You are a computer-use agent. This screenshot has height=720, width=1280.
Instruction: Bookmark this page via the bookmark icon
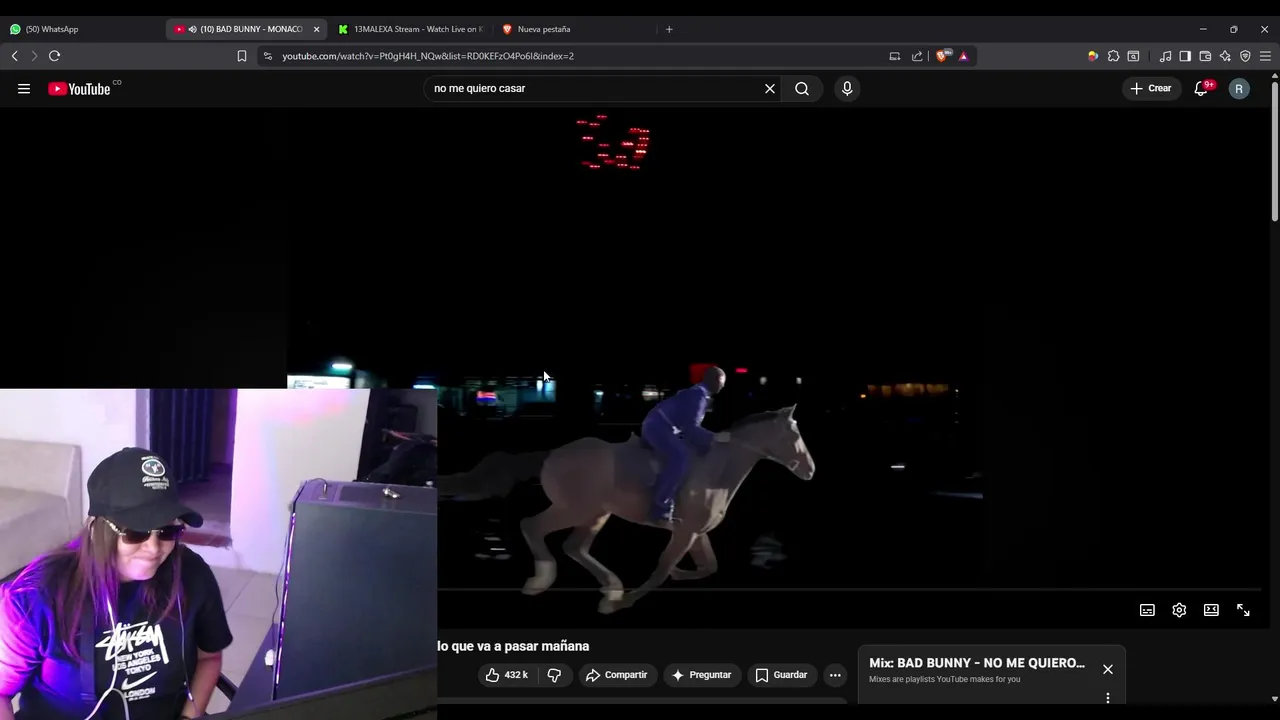pos(242,56)
